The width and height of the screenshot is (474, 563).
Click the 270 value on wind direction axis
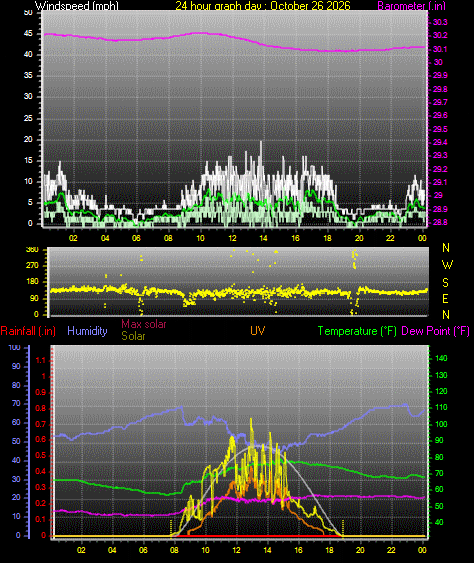click(x=32, y=266)
